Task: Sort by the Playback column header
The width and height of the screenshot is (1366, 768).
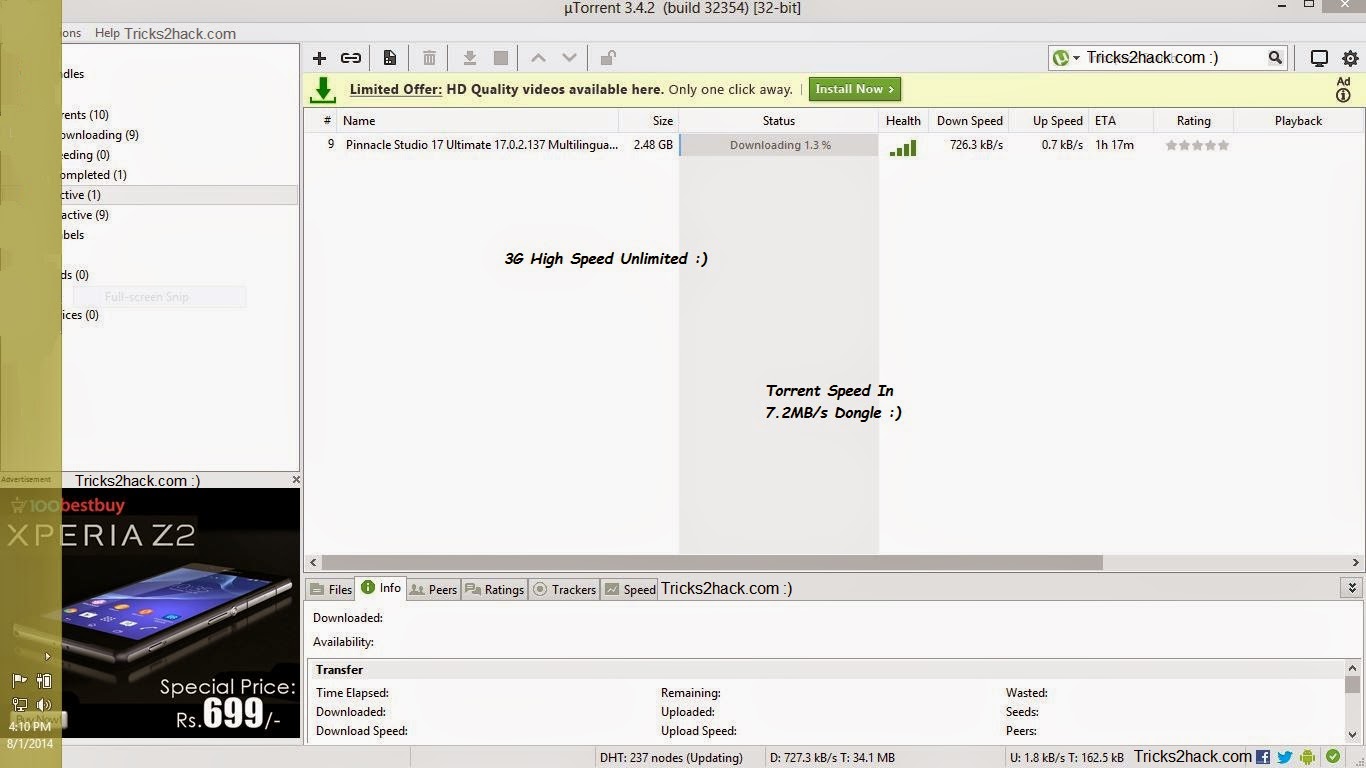Action: 1298,121
